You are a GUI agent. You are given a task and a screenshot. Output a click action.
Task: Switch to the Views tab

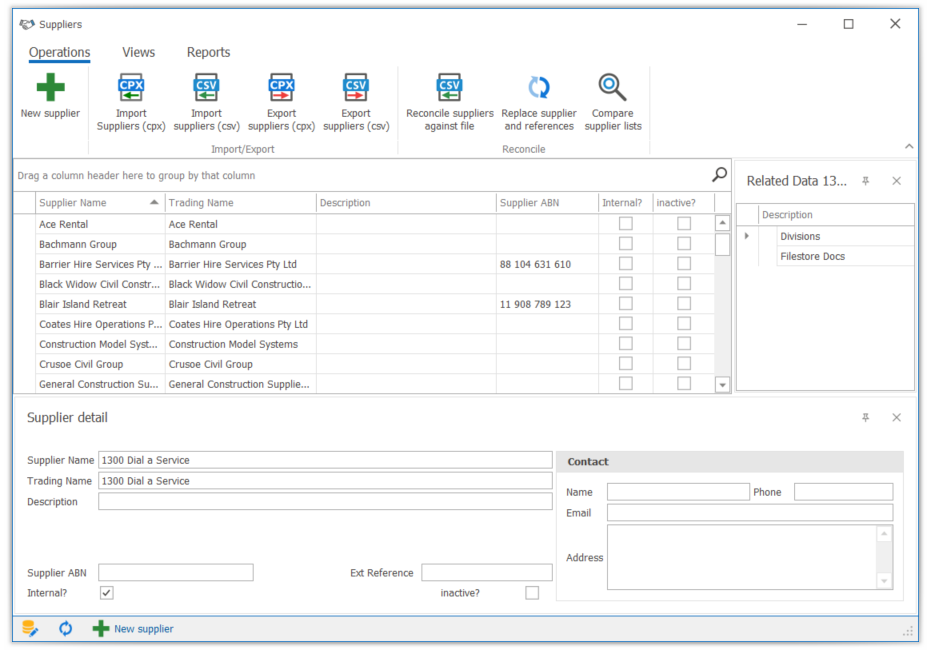(x=138, y=53)
